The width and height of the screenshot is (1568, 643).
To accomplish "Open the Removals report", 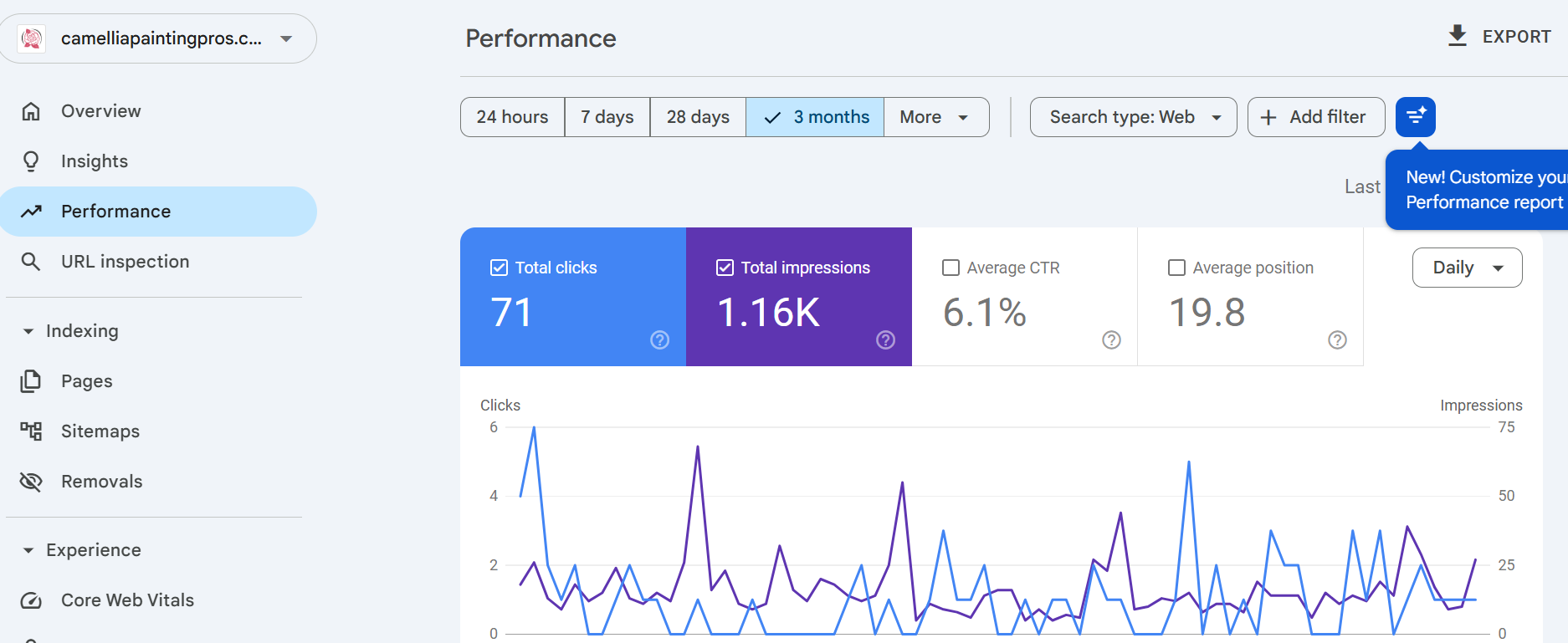I will point(158,482).
